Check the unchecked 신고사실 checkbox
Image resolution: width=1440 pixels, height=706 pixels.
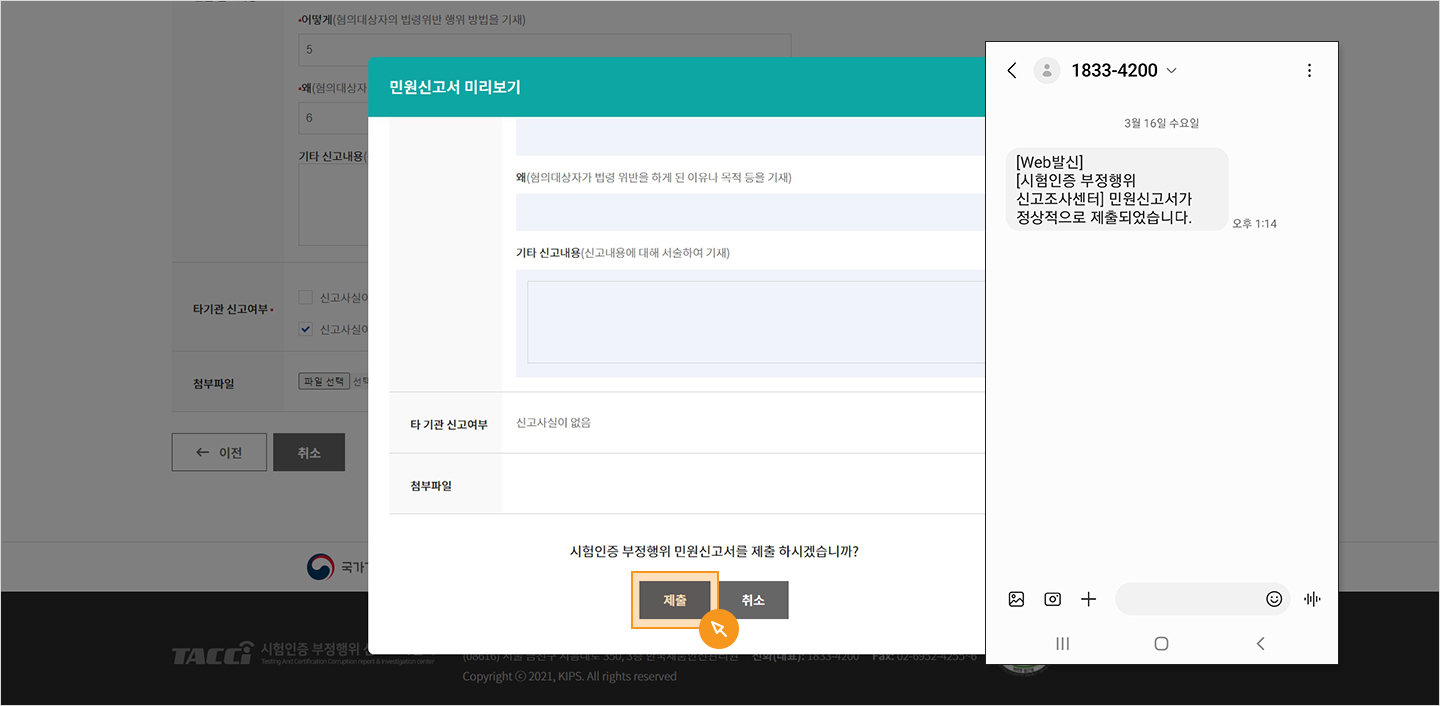[x=305, y=297]
